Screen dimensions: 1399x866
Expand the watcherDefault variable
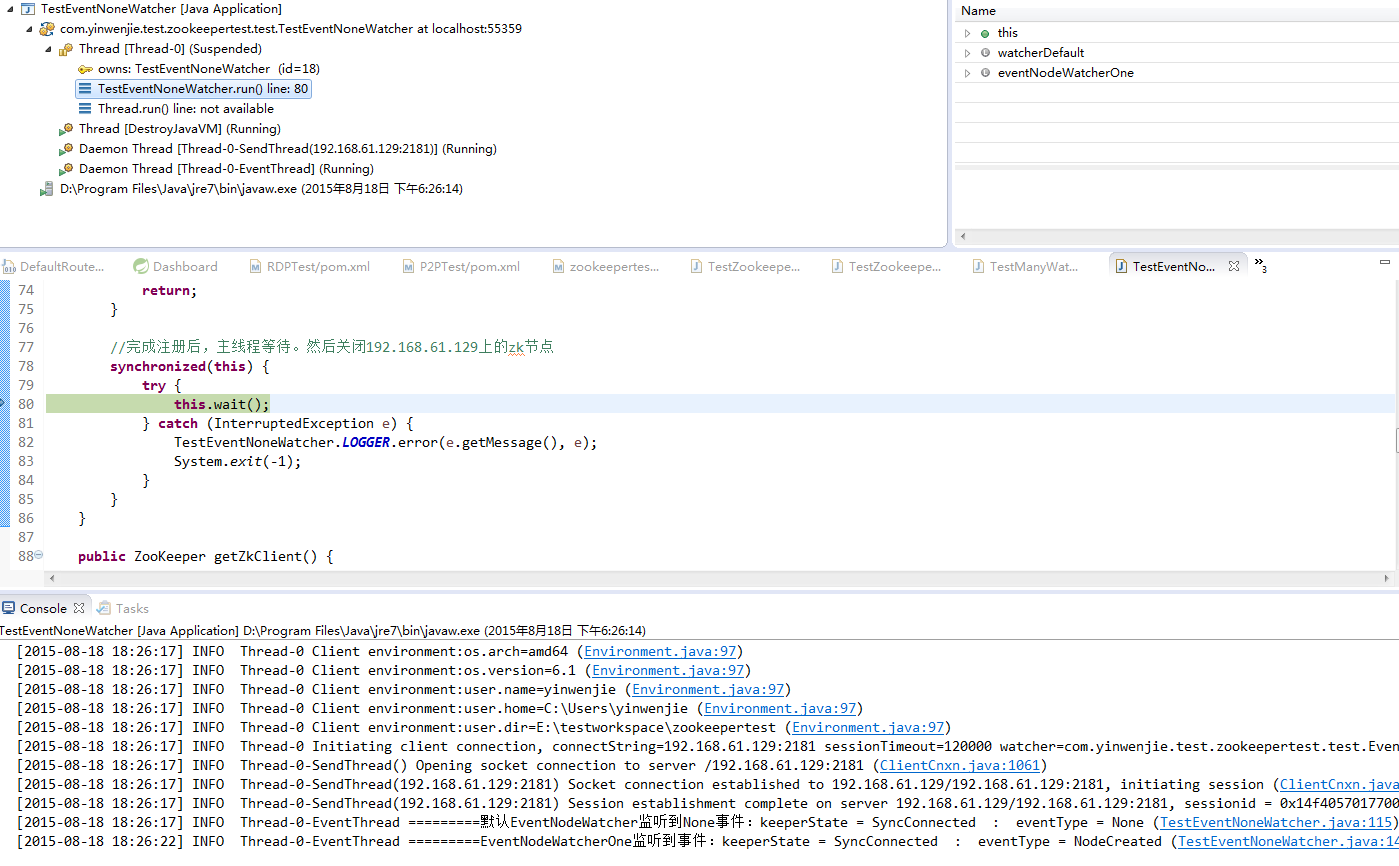click(x=967, y=53)
